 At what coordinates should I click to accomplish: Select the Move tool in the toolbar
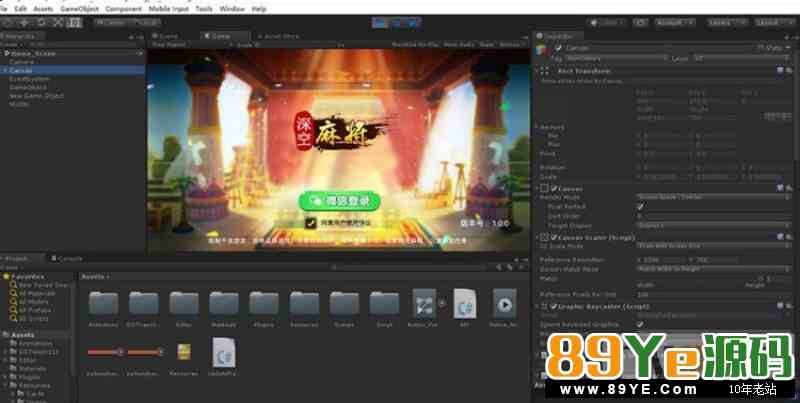[x=24, y=22]
